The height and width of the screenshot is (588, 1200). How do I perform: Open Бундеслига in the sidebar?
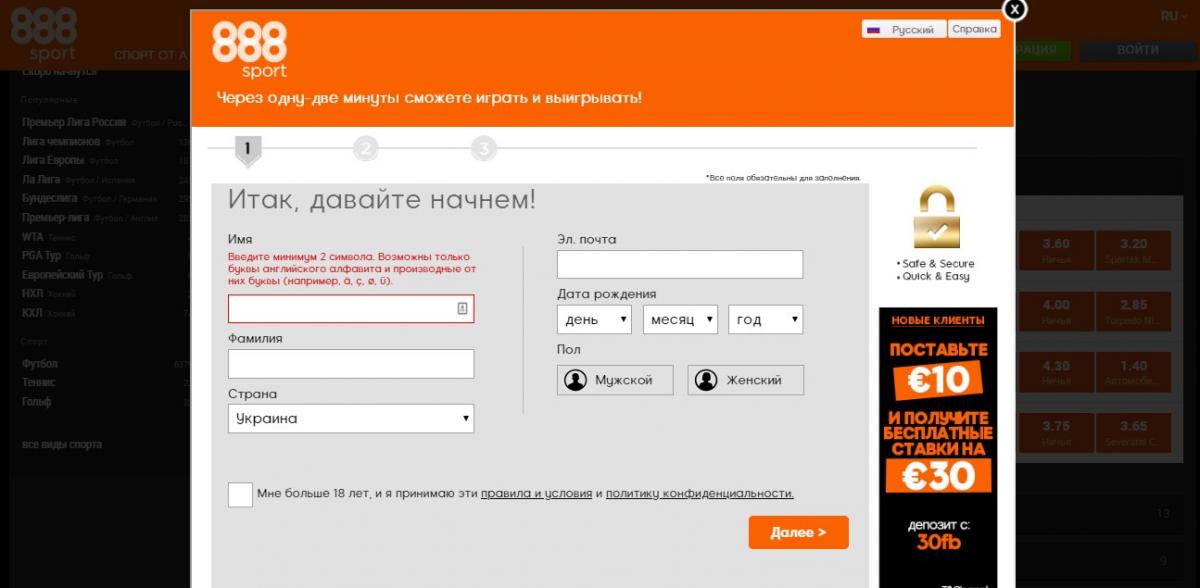click(x=52, y=198)
